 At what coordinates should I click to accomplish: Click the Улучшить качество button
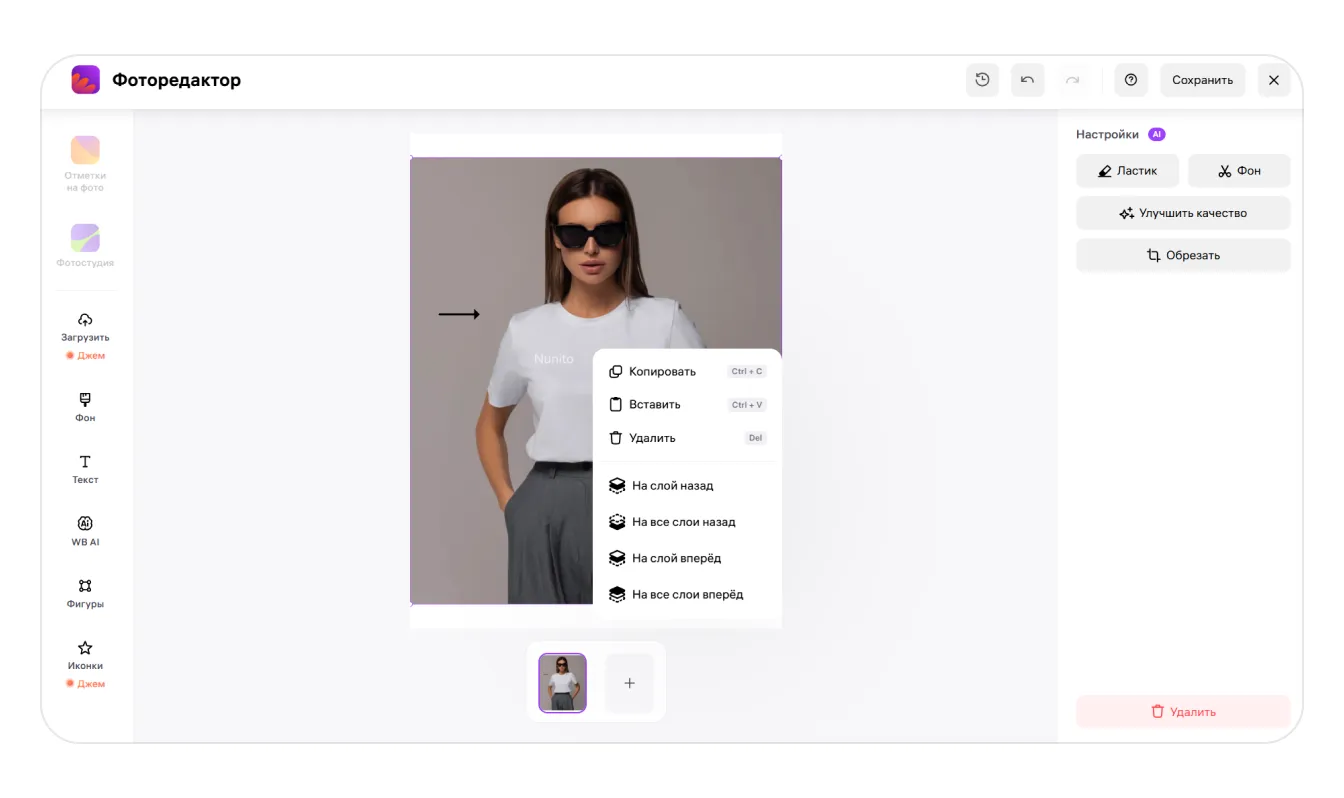pyautogui.click(x=1183, y=213)
